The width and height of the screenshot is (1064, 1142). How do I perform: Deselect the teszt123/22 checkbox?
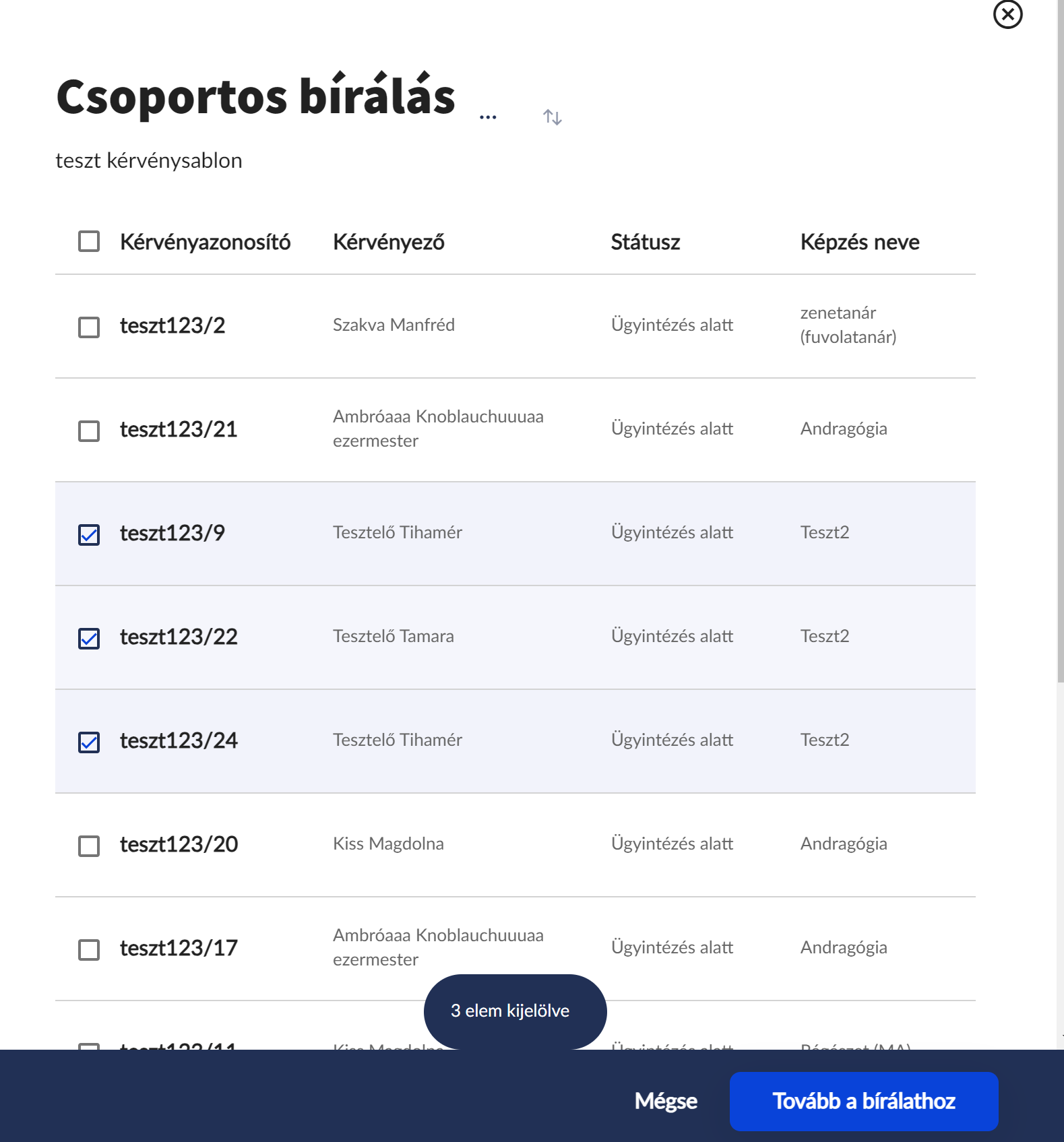coord(89,639)
